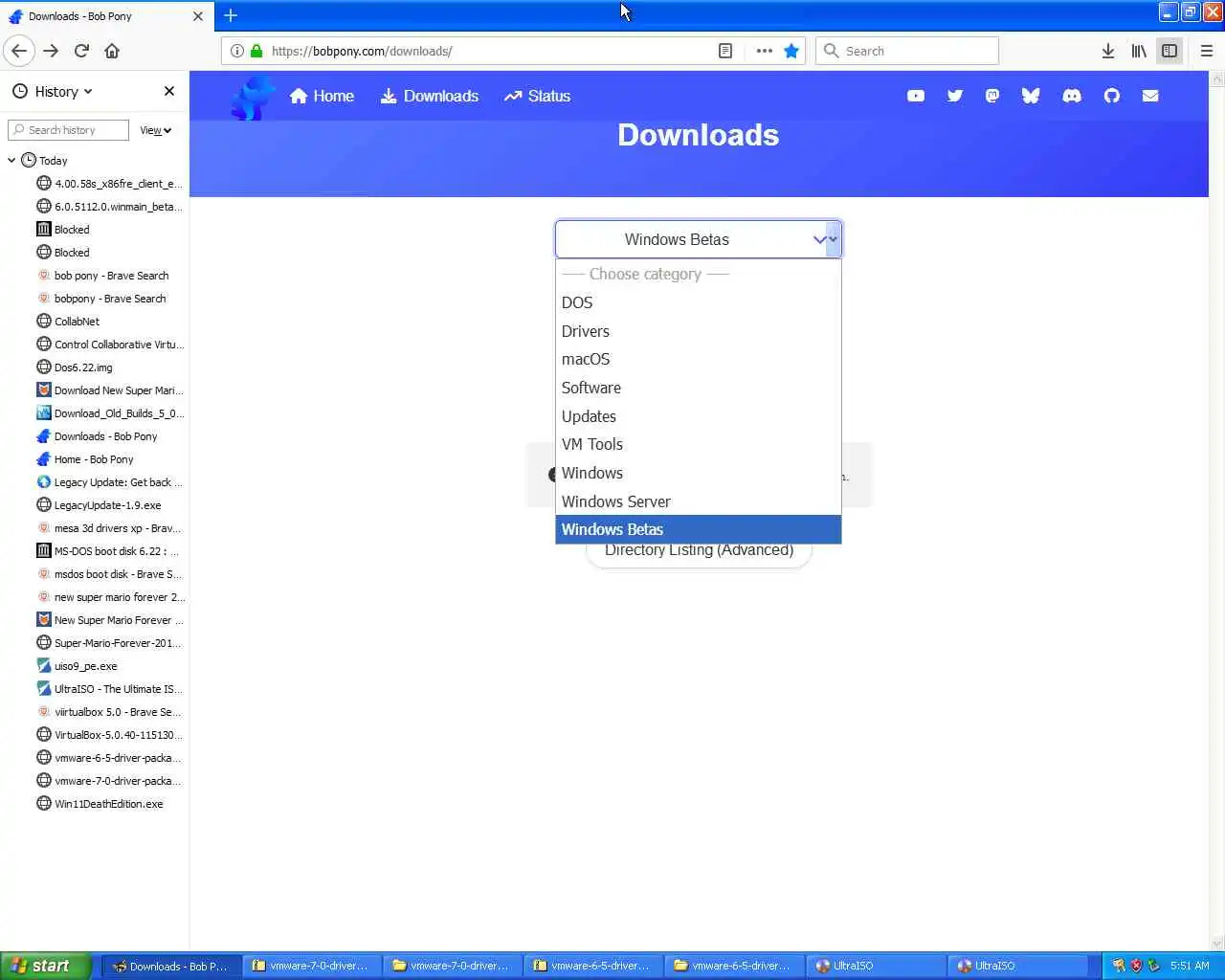Open history entry bob pony - Brave Search

tap(111, 276)
